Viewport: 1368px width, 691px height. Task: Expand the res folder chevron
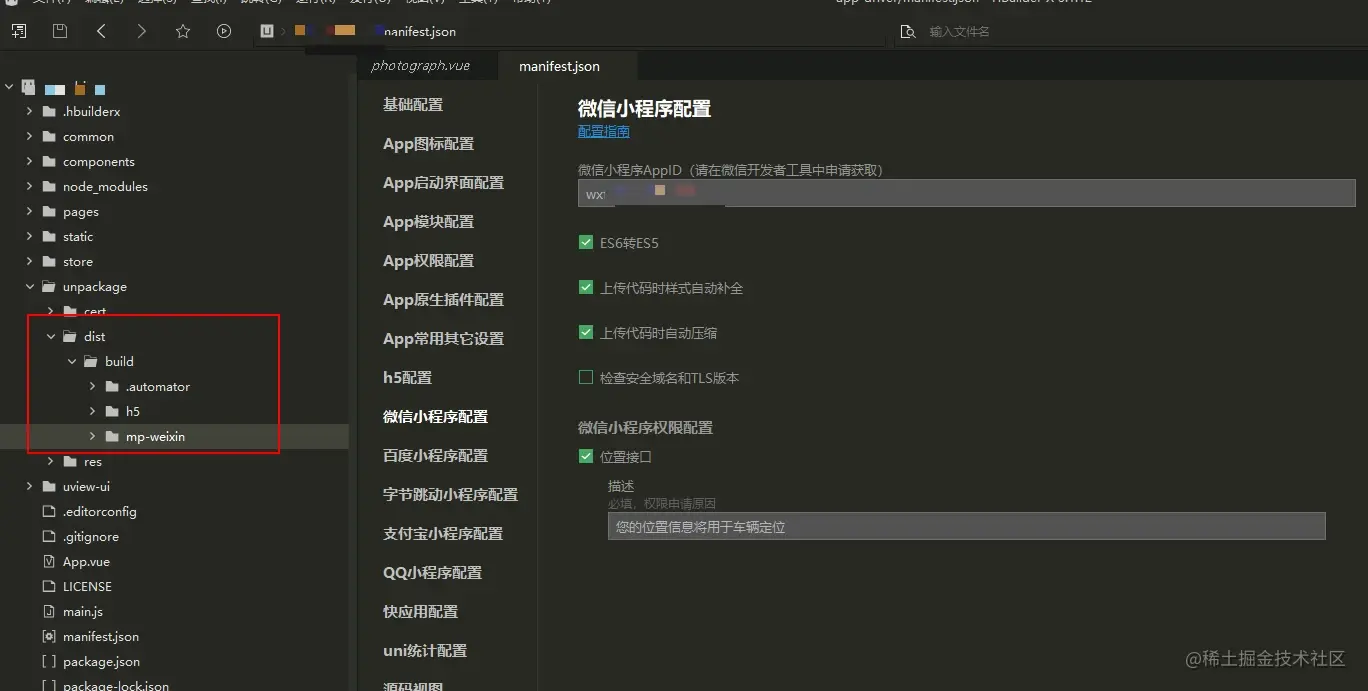point(51,461)
